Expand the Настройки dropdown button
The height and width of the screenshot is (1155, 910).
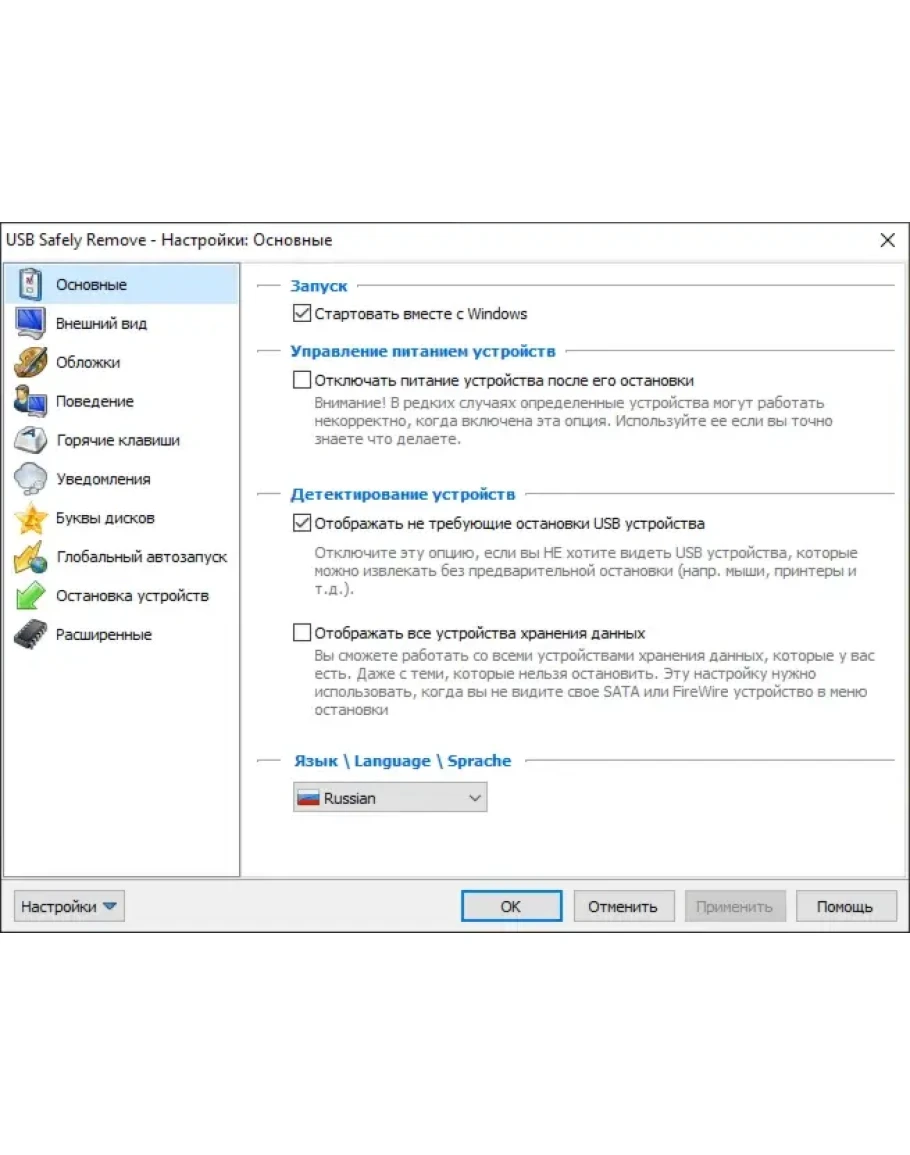[x=69, y=907]
